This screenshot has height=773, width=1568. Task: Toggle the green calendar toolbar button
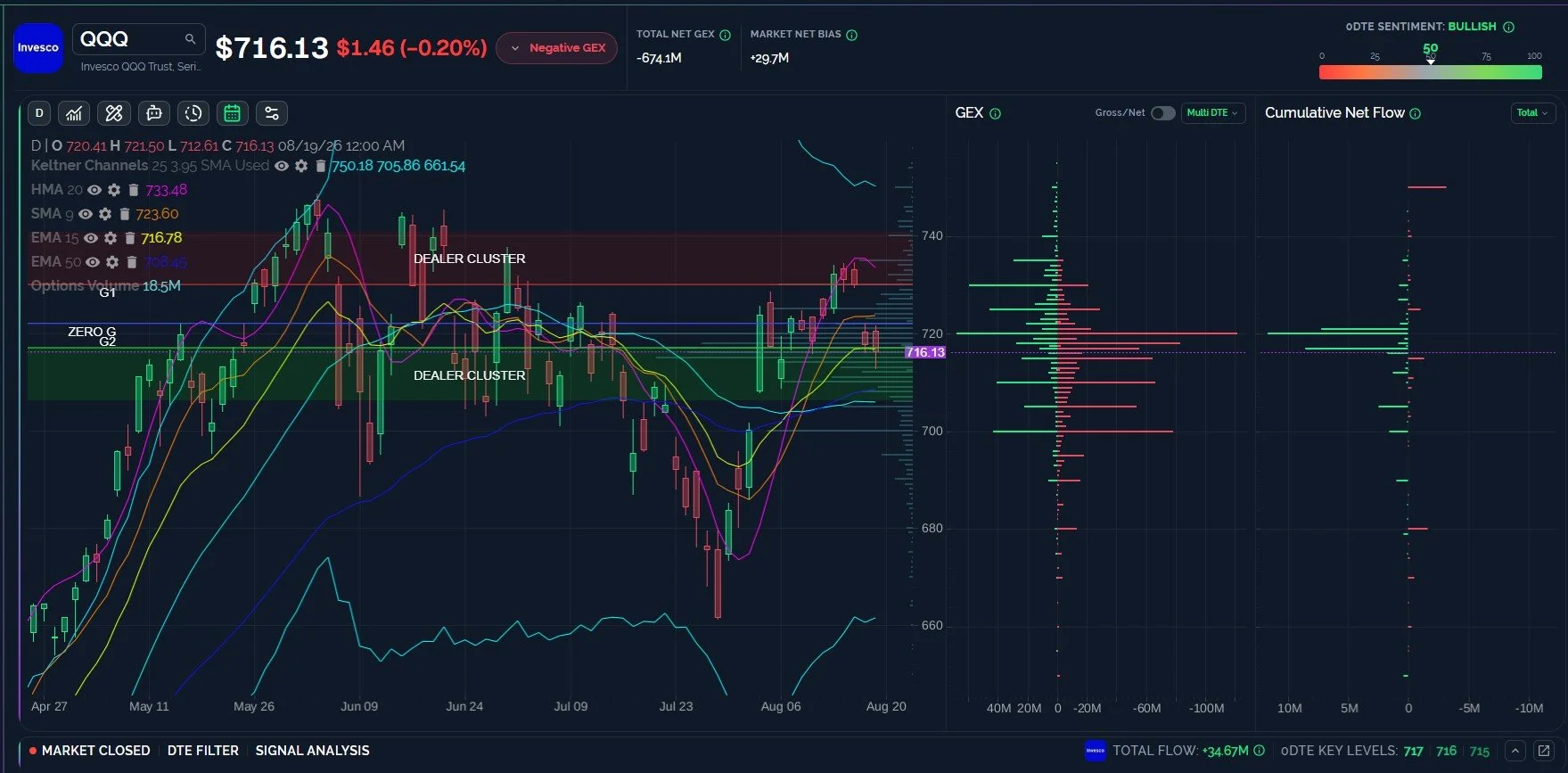pos(233,113)
